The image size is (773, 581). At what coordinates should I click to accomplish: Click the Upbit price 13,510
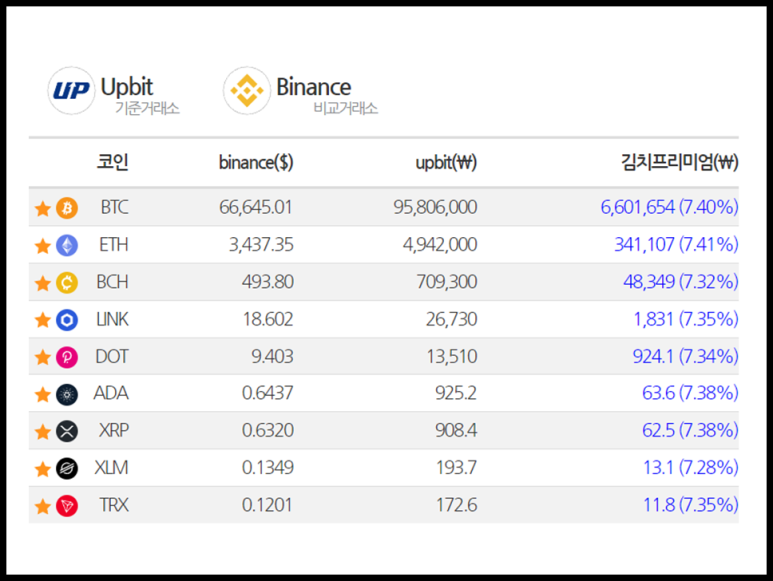click(x=452, y=356)
